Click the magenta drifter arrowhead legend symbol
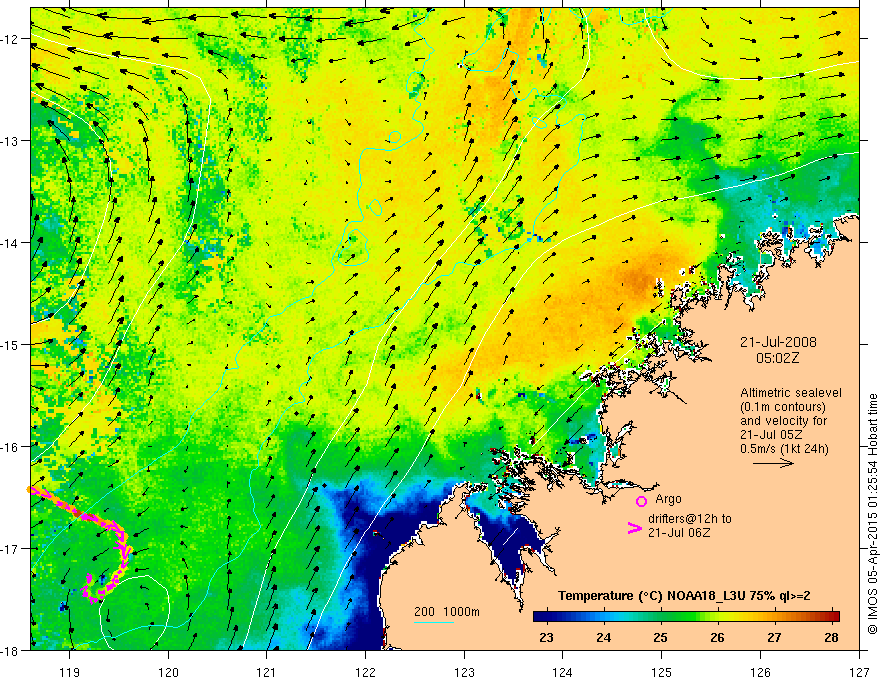The height and width of the screenshot is (680, 880). click(x=634, y=528)
